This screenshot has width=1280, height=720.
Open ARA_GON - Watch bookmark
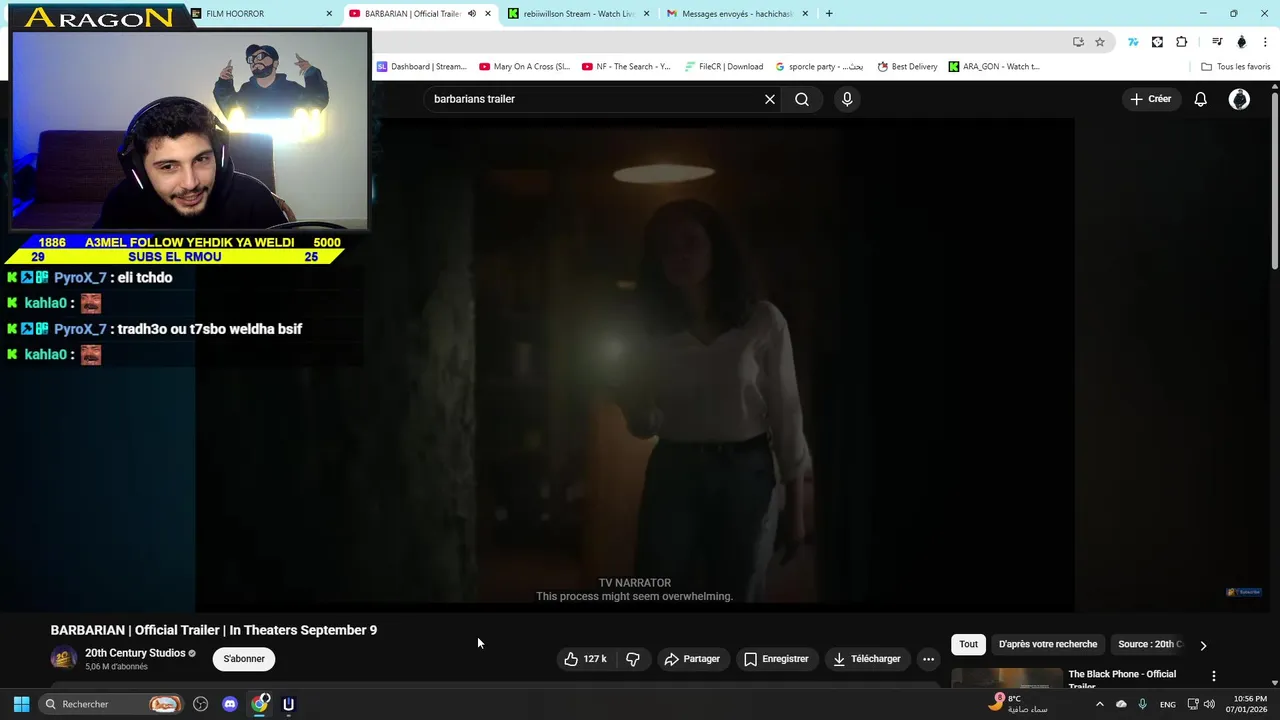click(994, 67)
